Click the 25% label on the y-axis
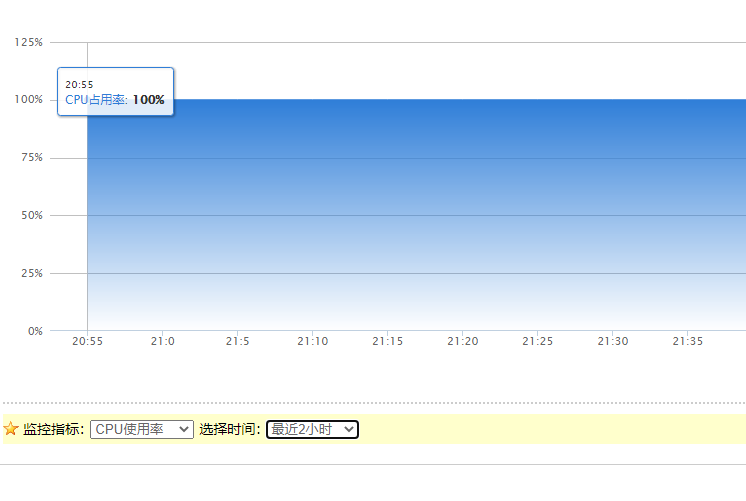Image resolution: width=746 pixels, height=501 pixels. pos(31,273)
